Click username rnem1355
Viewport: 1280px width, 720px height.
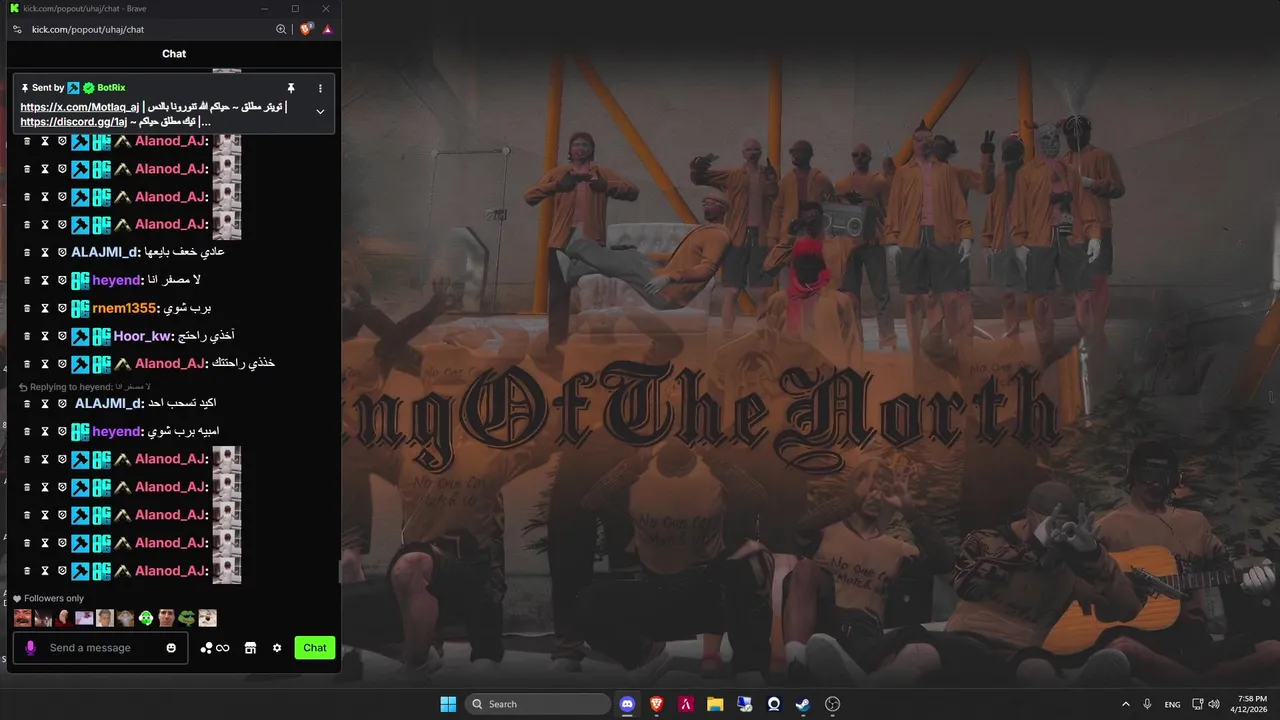coord(126,308)
